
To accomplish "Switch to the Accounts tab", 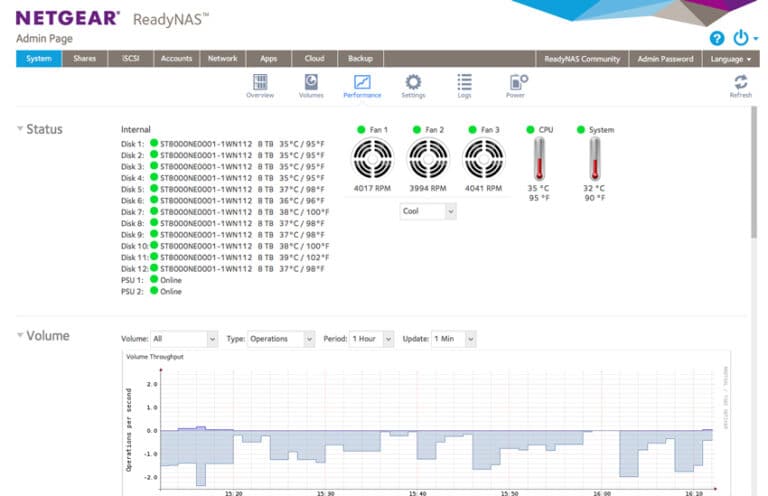I will (x=176, y=59).
